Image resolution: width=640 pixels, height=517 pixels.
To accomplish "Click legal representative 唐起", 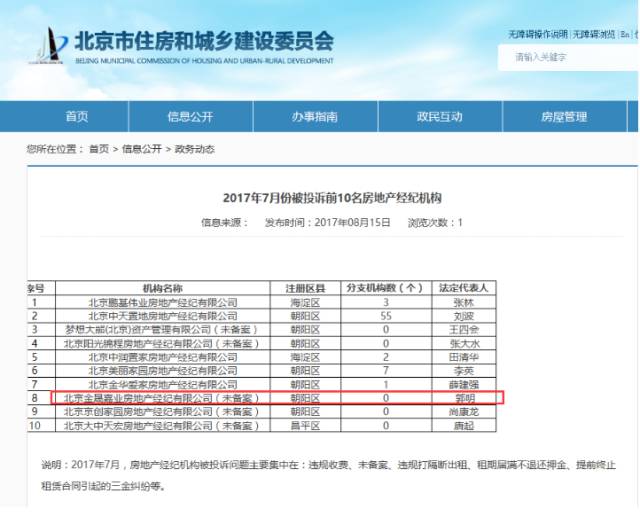I will coord(464,426).
